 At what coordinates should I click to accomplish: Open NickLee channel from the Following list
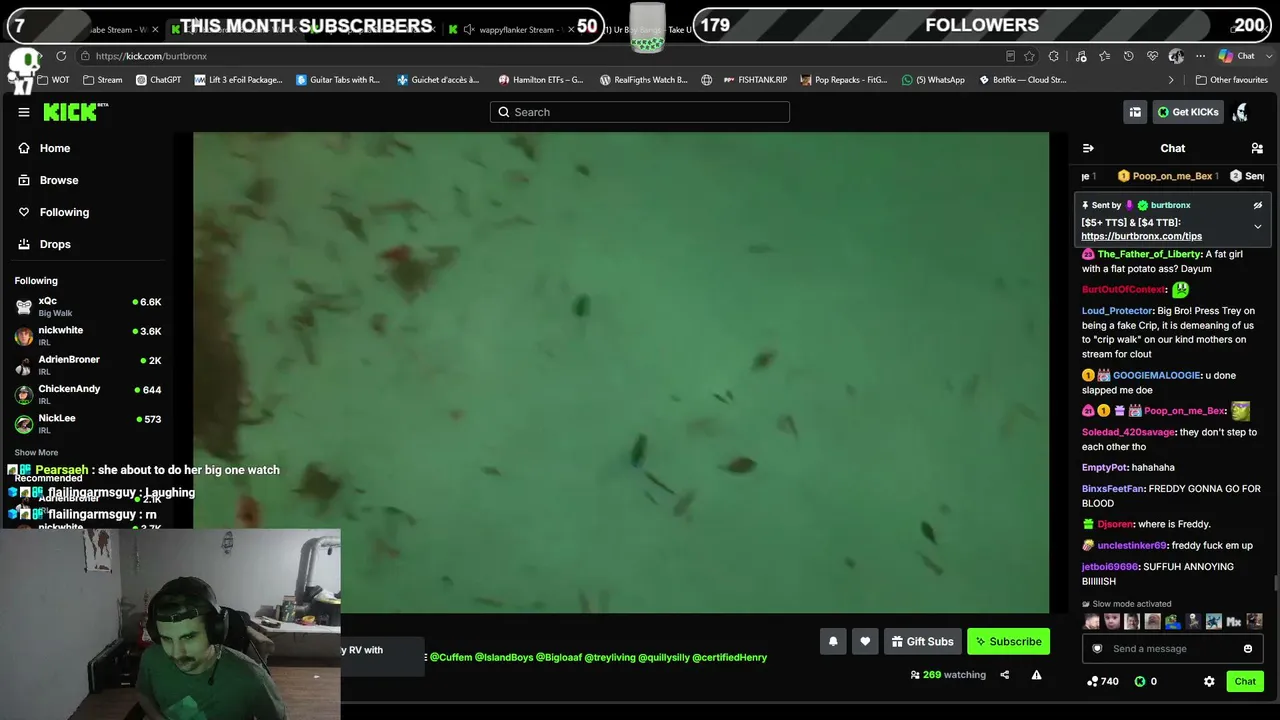88,424
